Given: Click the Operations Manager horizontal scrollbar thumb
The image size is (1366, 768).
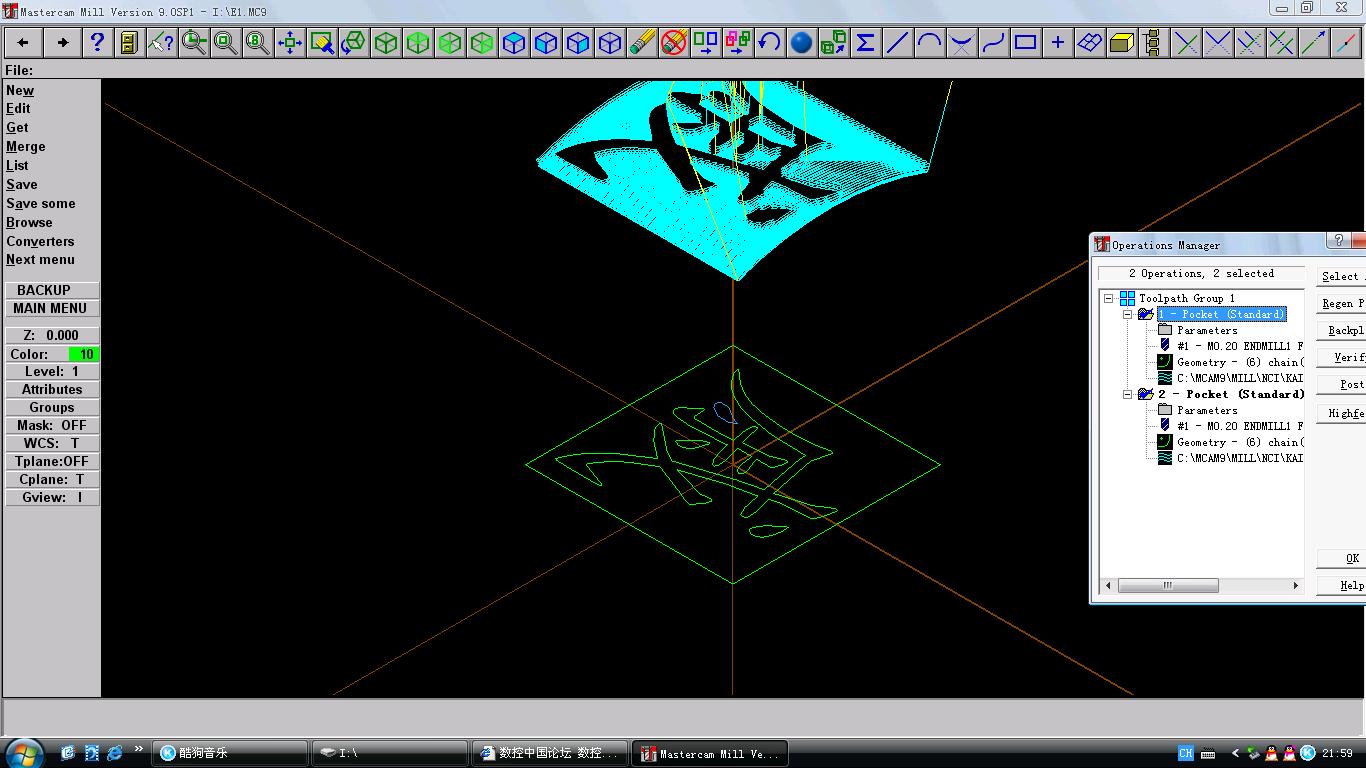Looking at the screenshot, I should 1168,586.
